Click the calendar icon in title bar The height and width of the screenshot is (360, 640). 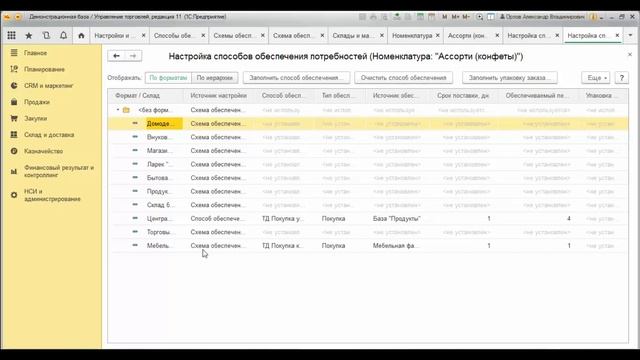coord(431,17)
